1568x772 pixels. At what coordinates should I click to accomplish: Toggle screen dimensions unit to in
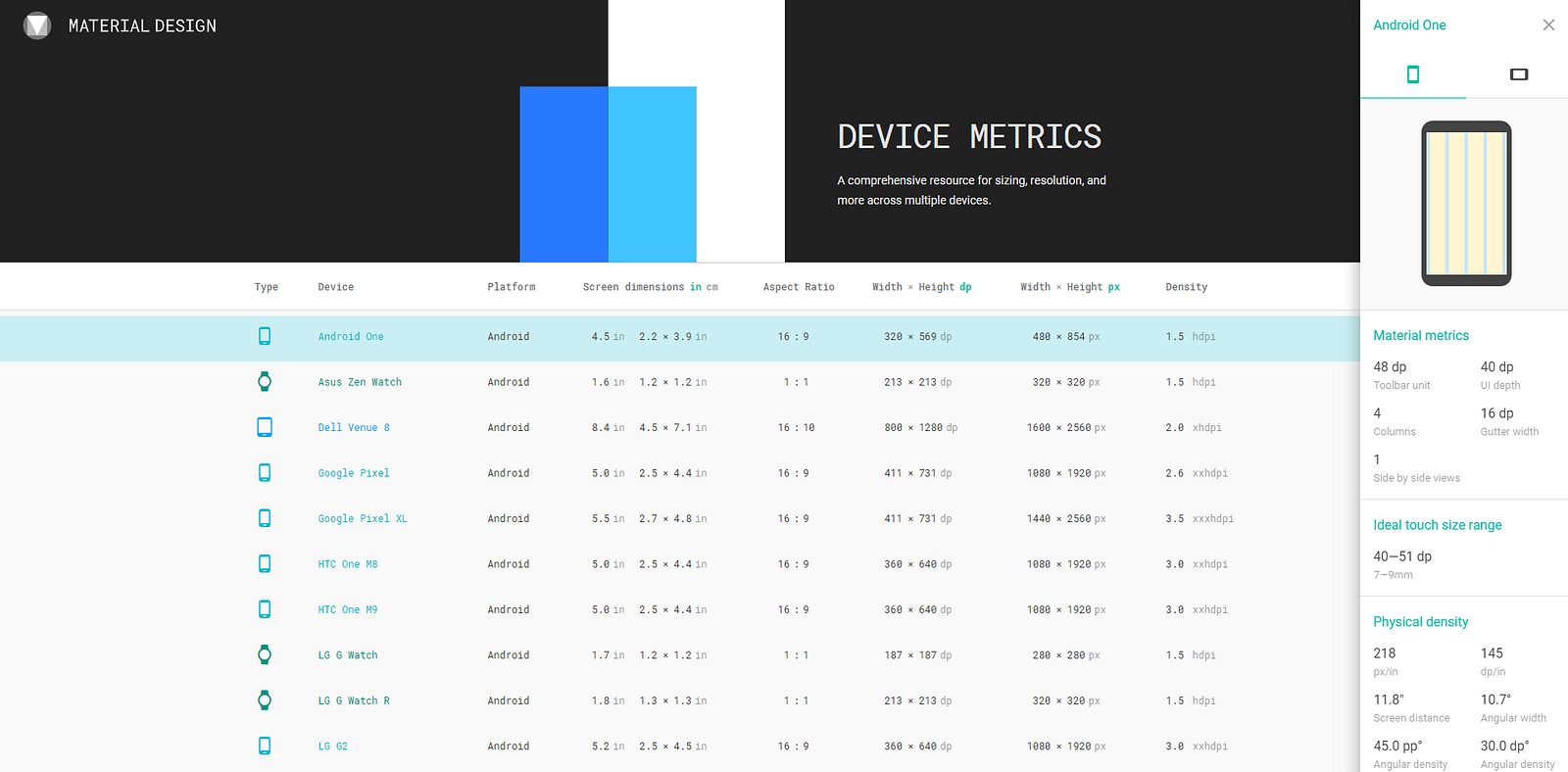696,287
